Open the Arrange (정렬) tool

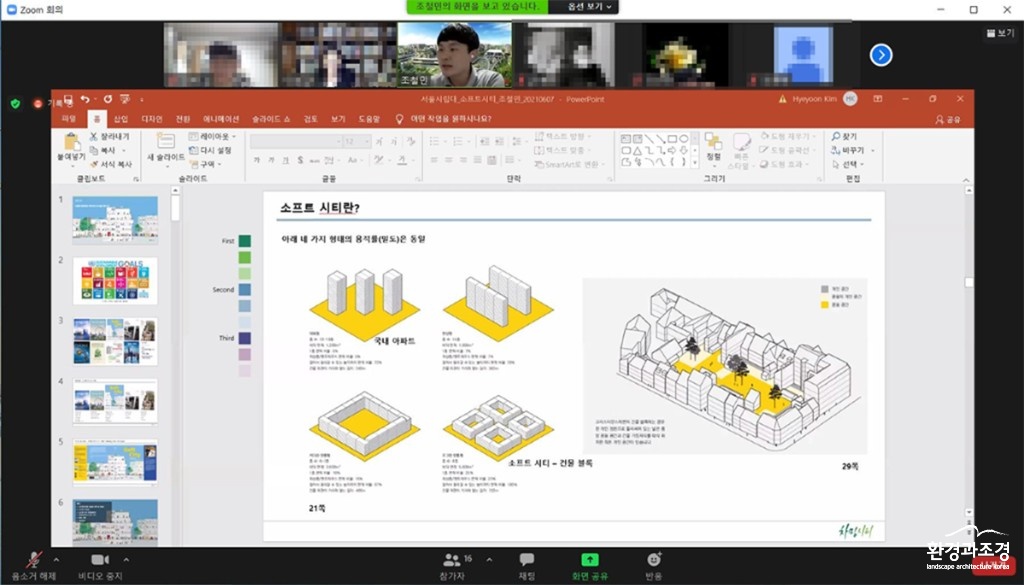pos(713,148)
